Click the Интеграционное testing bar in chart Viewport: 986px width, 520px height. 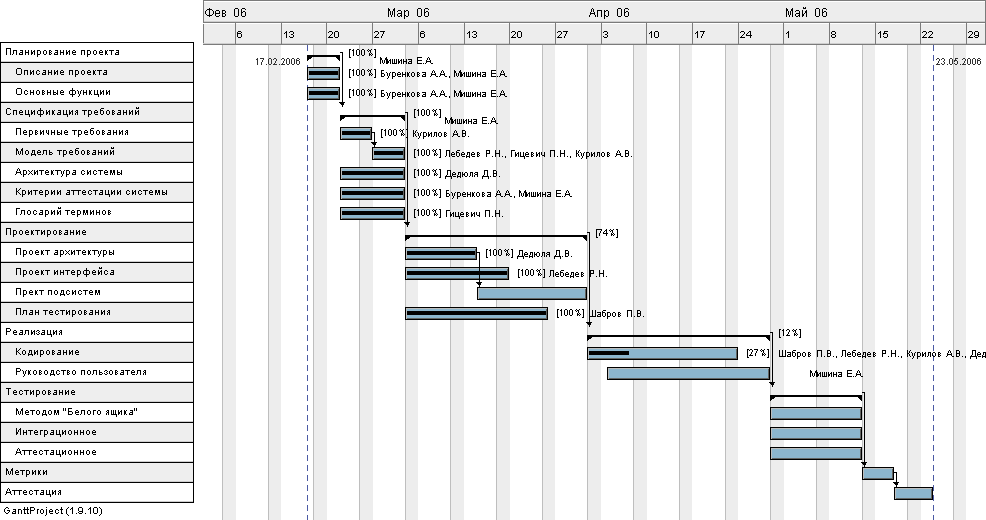point(815,433)
